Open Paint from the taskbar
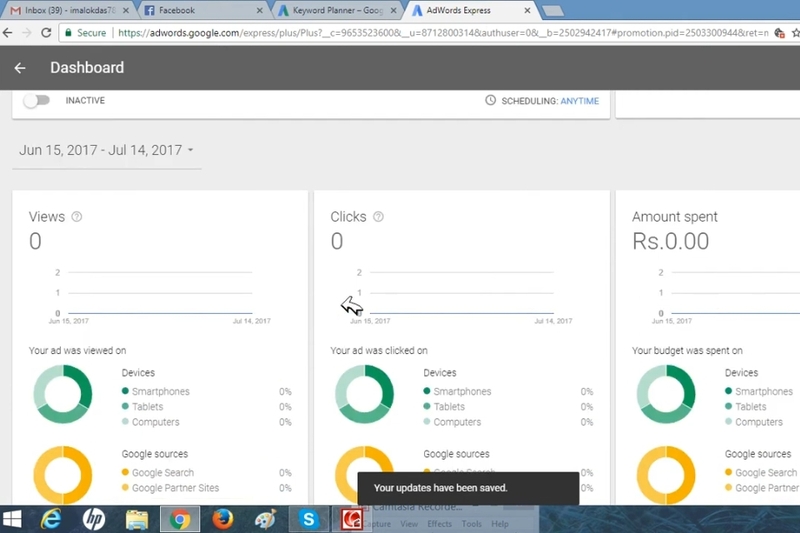The image size is (800, 533). click(265, 519)
